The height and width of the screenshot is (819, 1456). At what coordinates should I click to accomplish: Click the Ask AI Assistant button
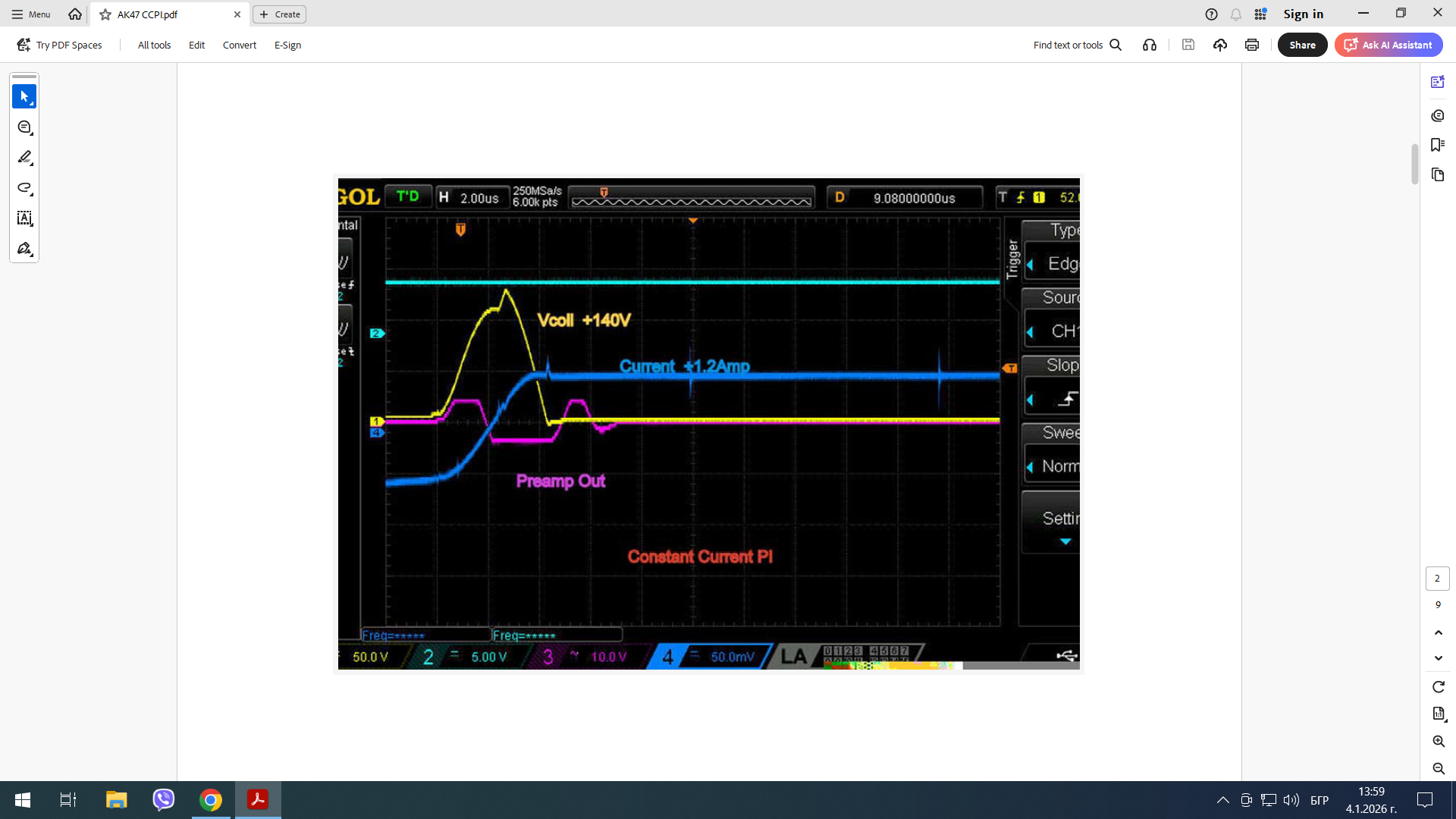pyautogui.click(x=1389, y=45)
